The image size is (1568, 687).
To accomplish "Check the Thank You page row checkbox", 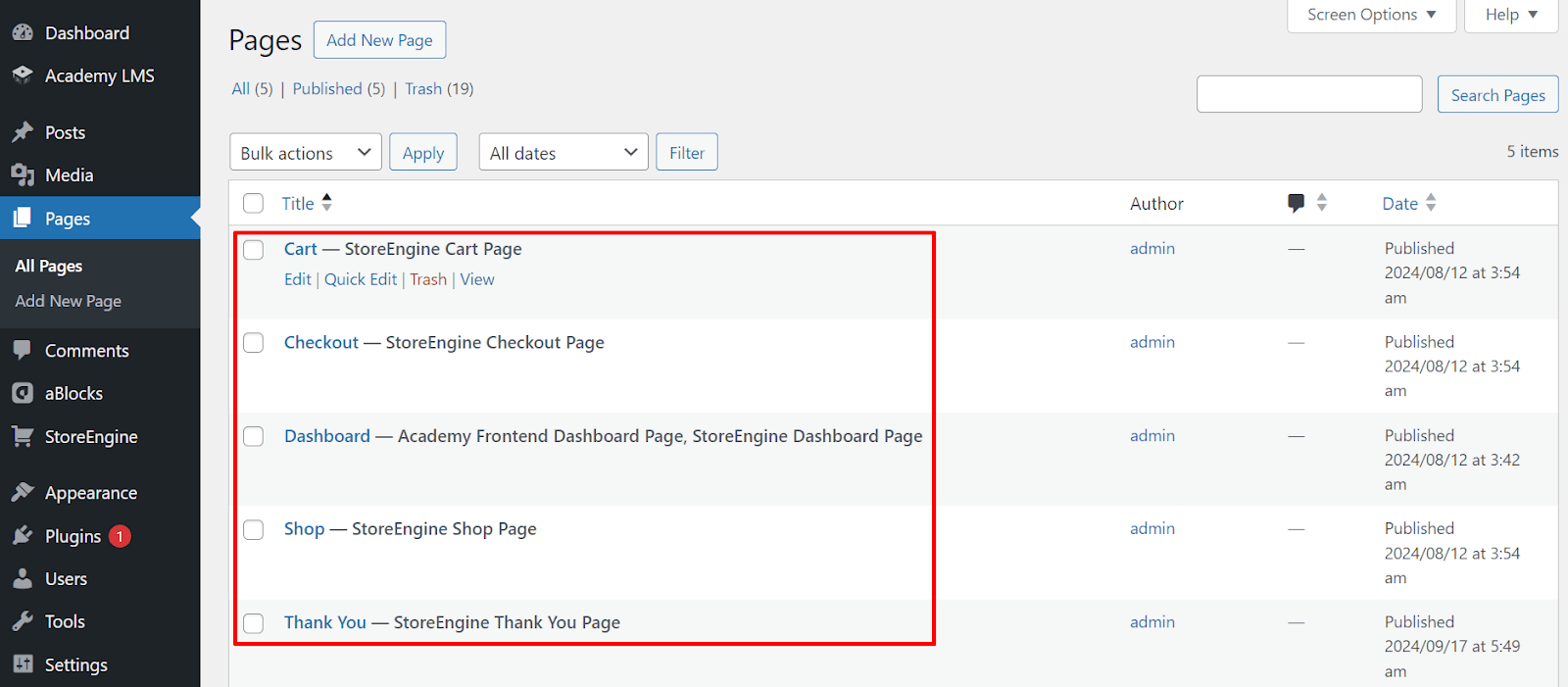I will tap(254, 623).
